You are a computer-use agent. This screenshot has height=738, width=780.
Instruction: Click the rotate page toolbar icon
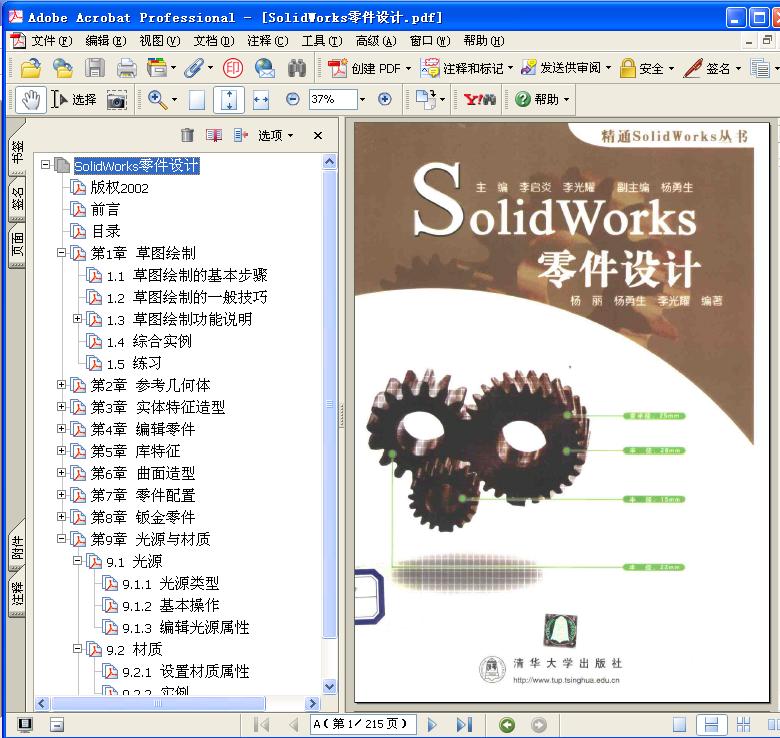coord(426,99)
